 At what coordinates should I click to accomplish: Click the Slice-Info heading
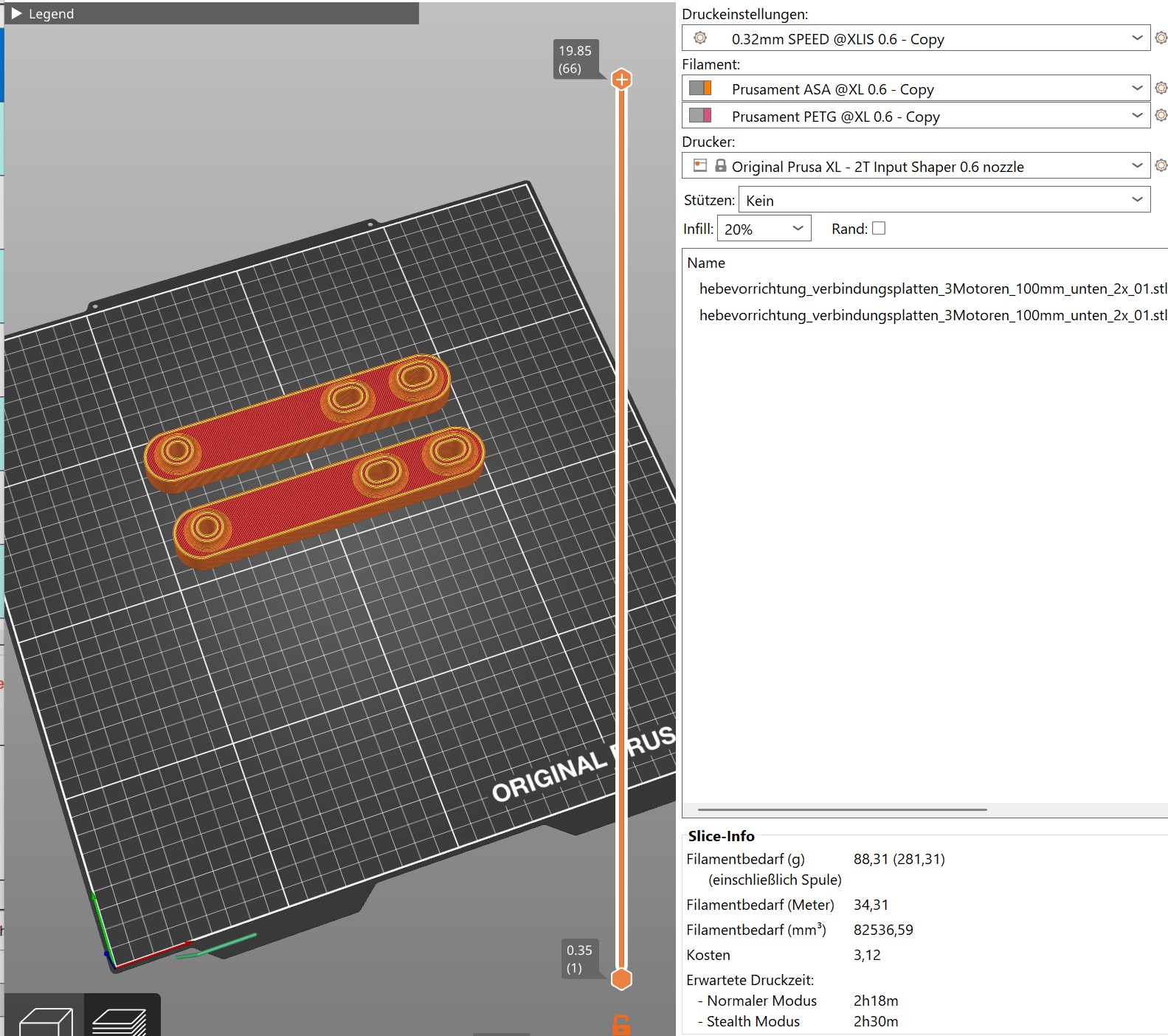point(721,836)
